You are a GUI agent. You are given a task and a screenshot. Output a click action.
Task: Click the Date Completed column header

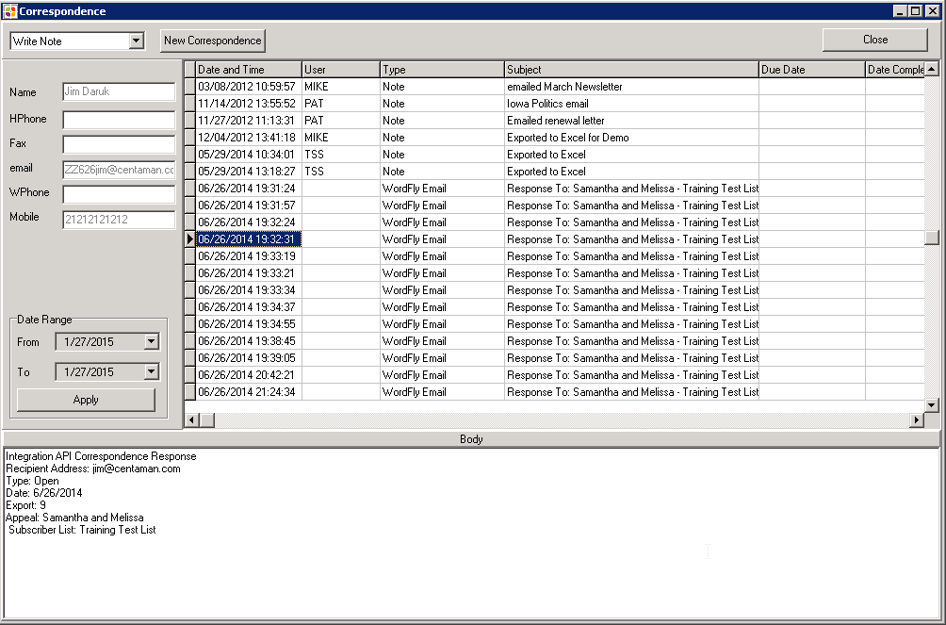(895, 69)
